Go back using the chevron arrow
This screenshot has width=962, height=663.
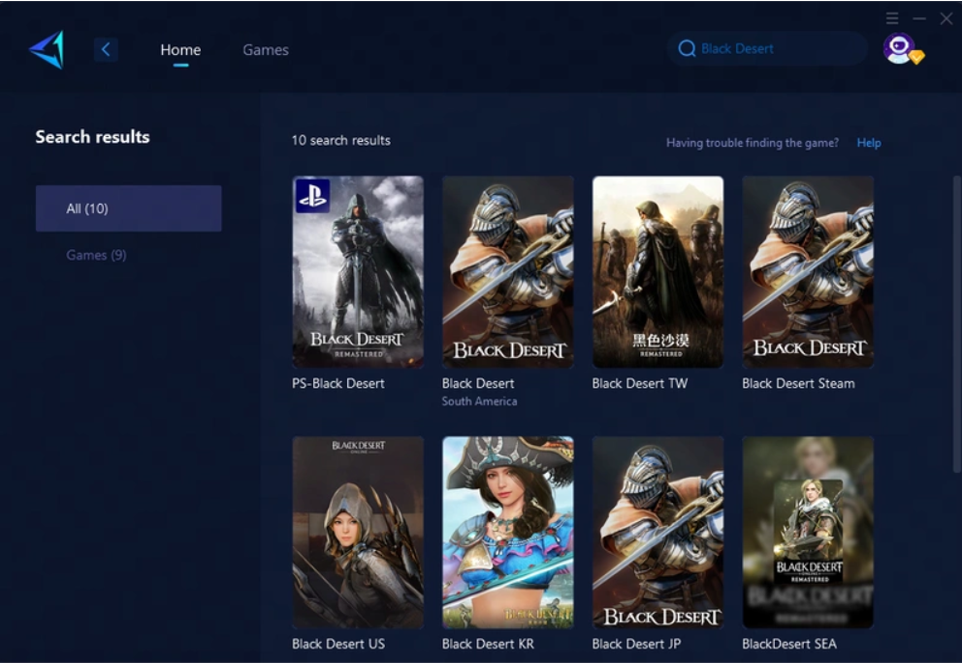click(x=106, y=50)
